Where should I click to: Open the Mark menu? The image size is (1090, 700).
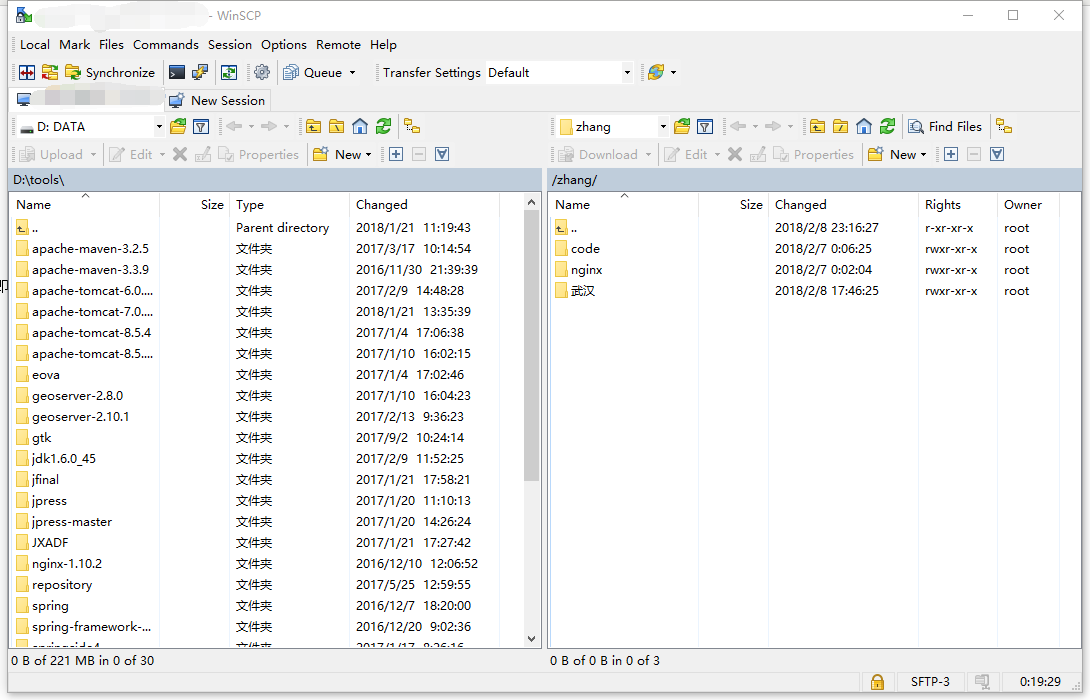pyautogui.click(x=74, y=44)
